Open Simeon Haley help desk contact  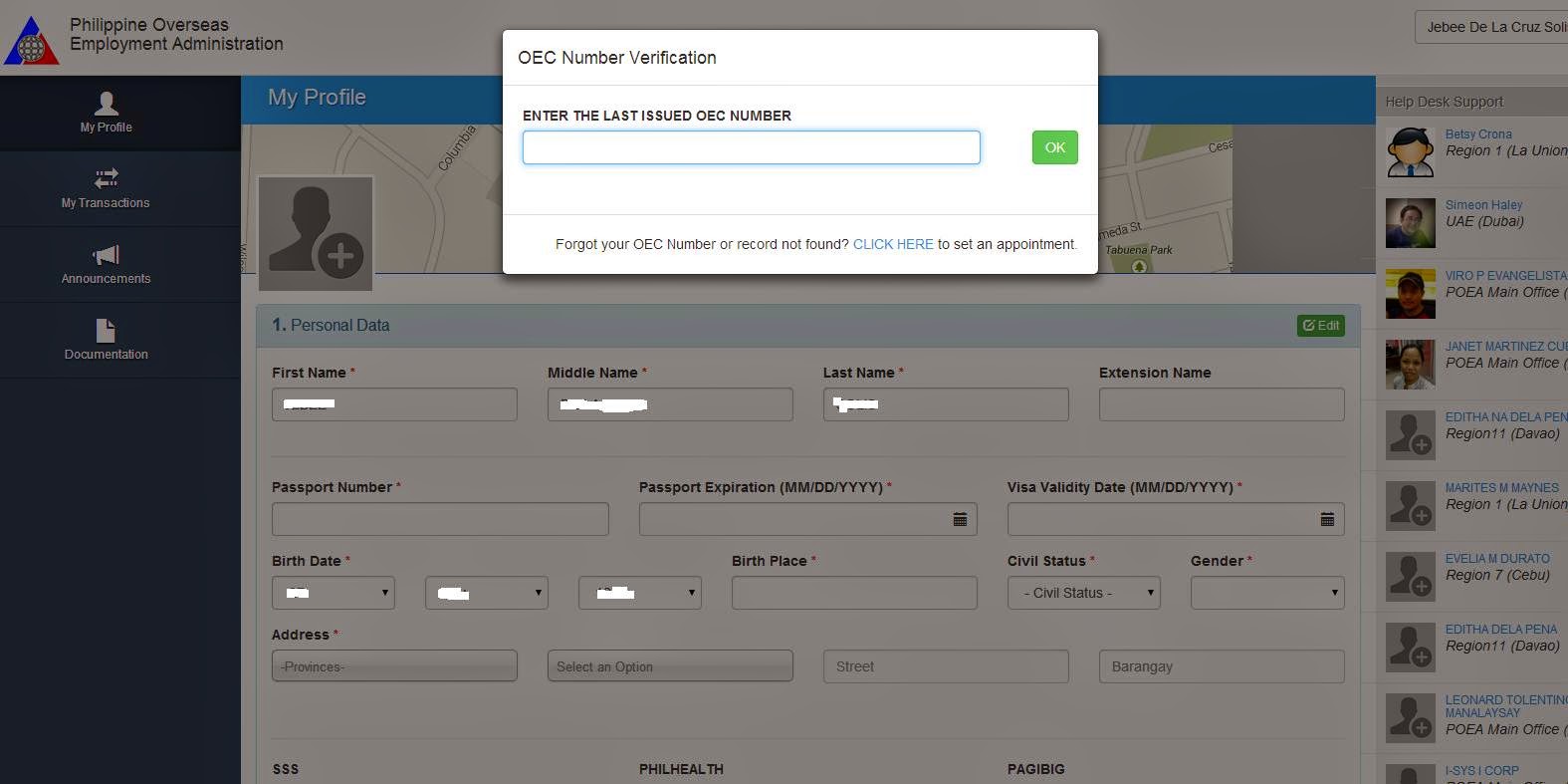pos(1483,205)
